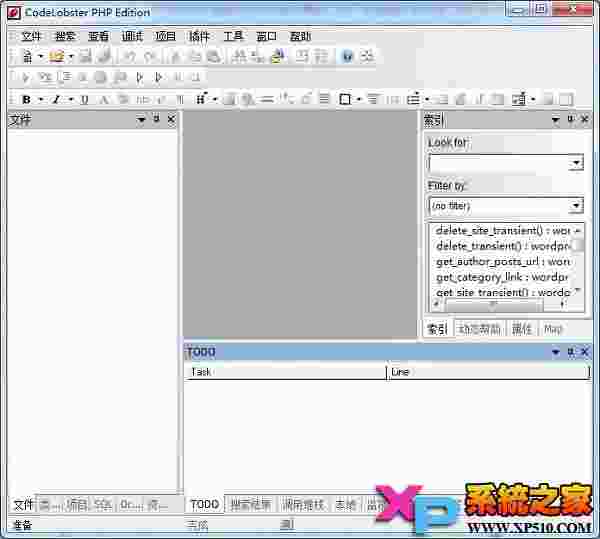Close the 文件 side panel
The height and width of the screenshot is (539, 600).
pyautogui.click(x=171, y=120)
